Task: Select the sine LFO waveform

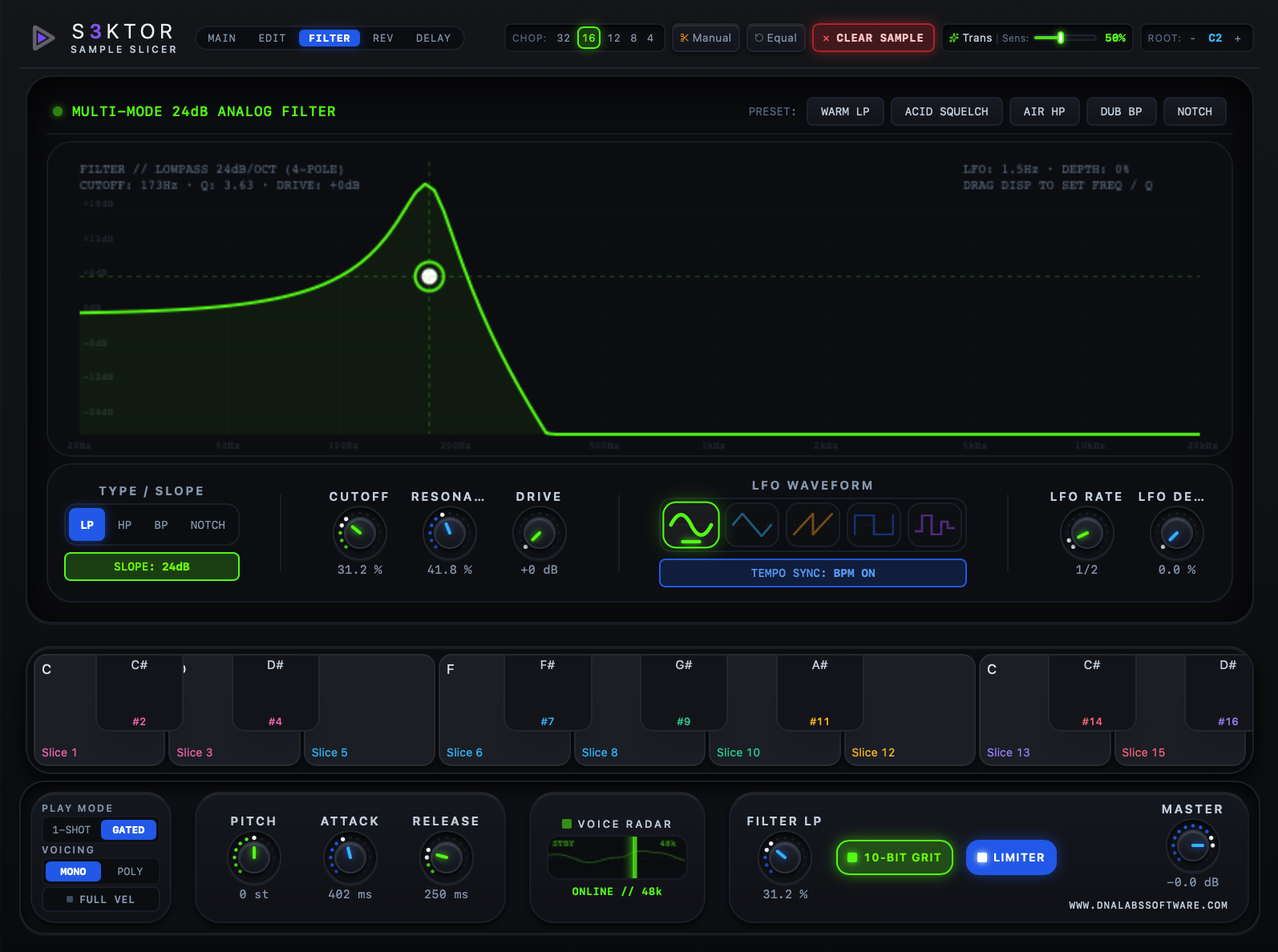Action: pos(691,525)
